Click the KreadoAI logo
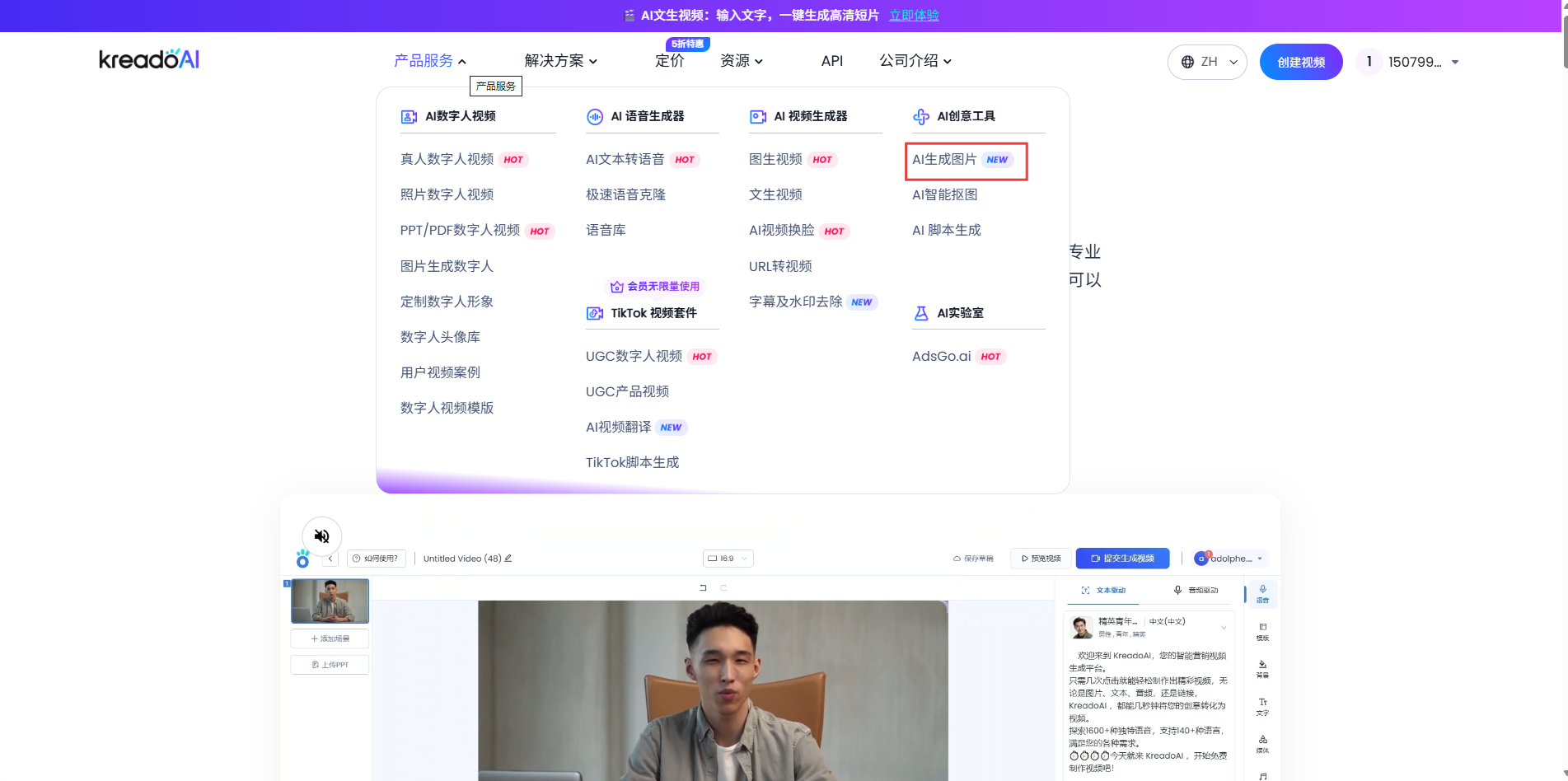The image size is (1568, 781). [149, 59]
